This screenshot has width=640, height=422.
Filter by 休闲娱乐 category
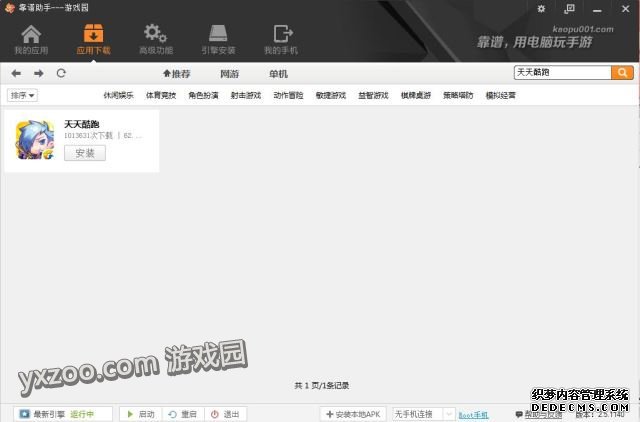pos(118,96)
